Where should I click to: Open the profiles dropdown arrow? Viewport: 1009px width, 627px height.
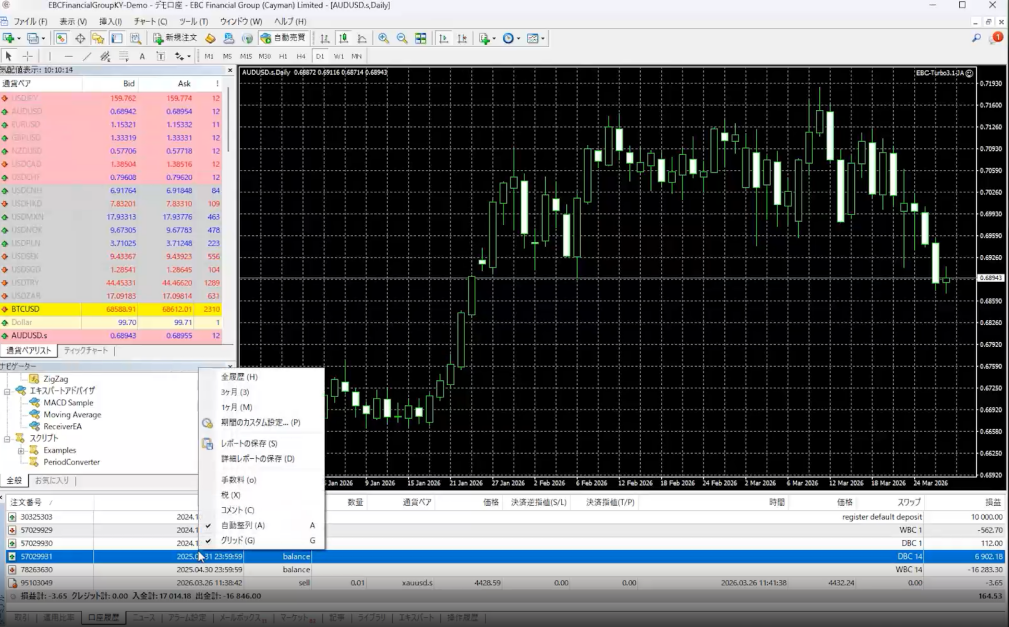pyautogui.click(x=43, y=39)
